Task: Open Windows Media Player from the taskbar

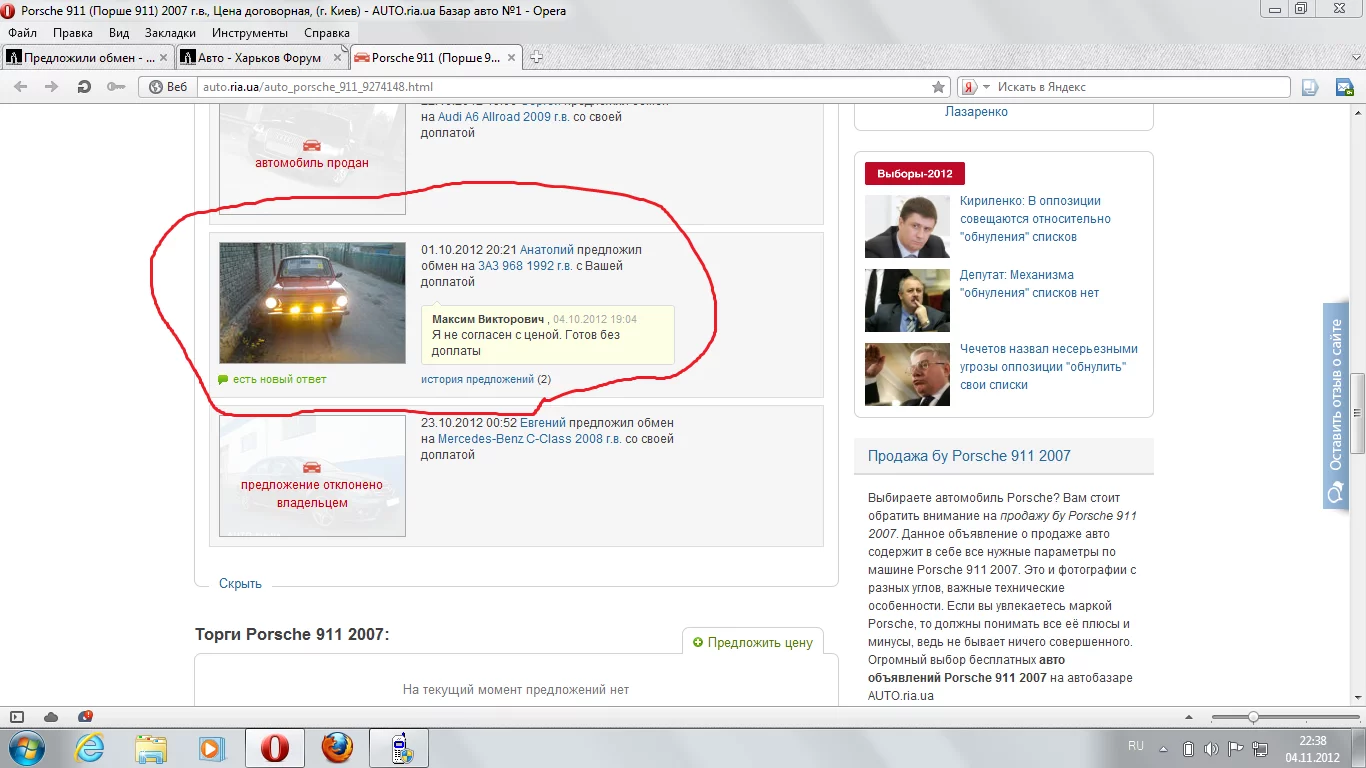Action: click(x=212, y=748)
